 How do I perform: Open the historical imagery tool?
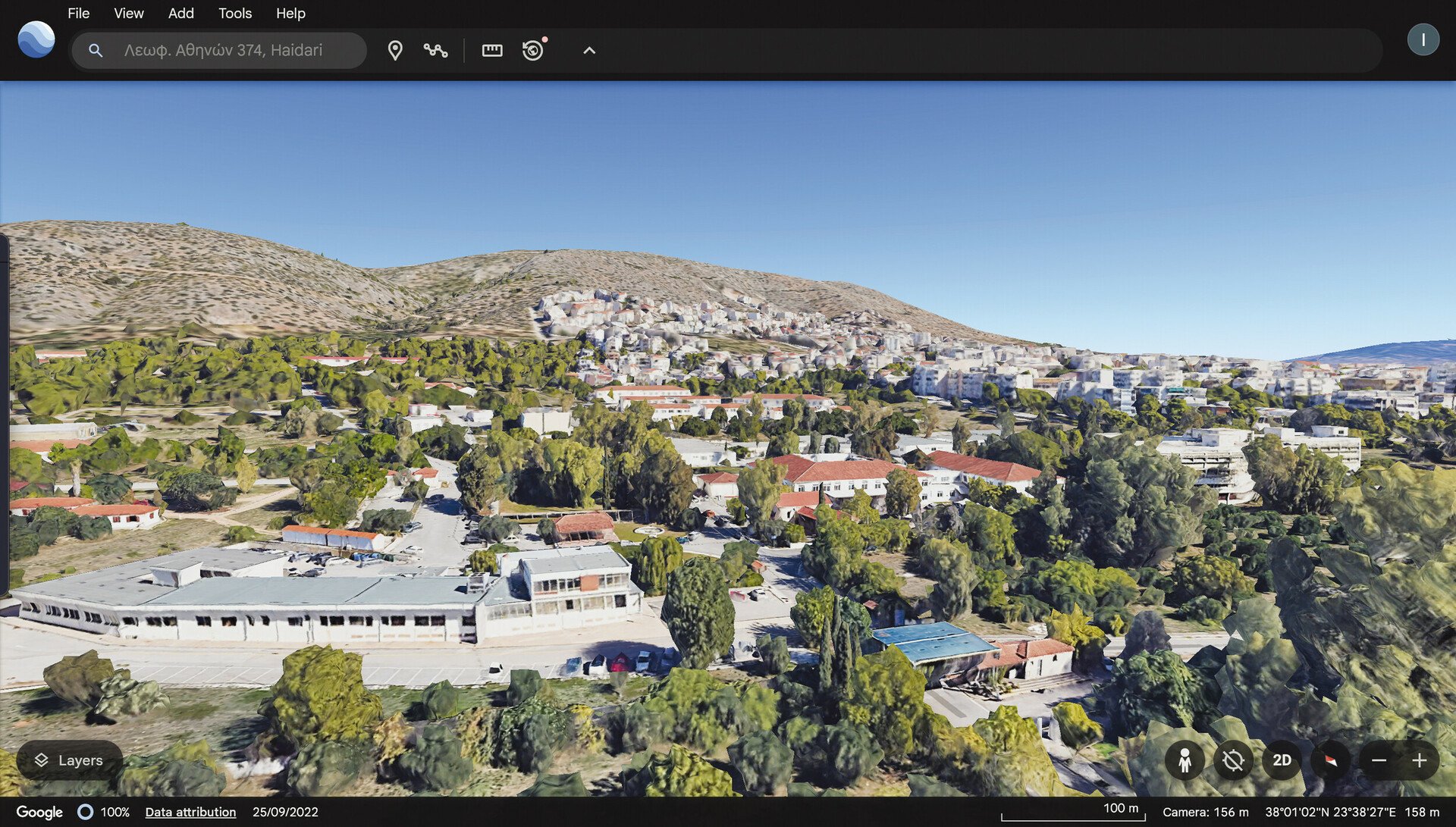click(x=534, y=50)
